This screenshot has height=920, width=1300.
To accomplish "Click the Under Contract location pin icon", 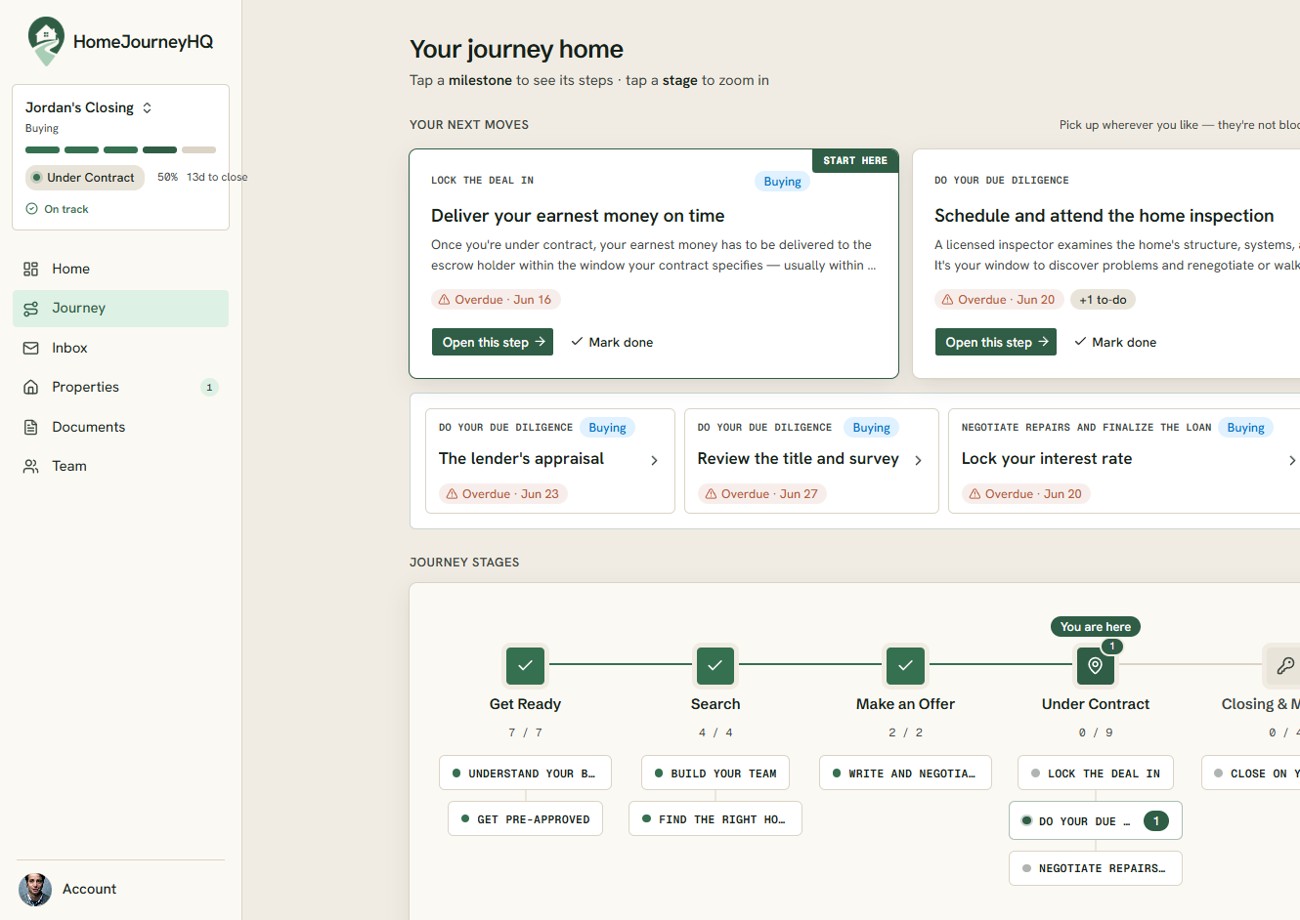I will click(x=1095, y=665).
